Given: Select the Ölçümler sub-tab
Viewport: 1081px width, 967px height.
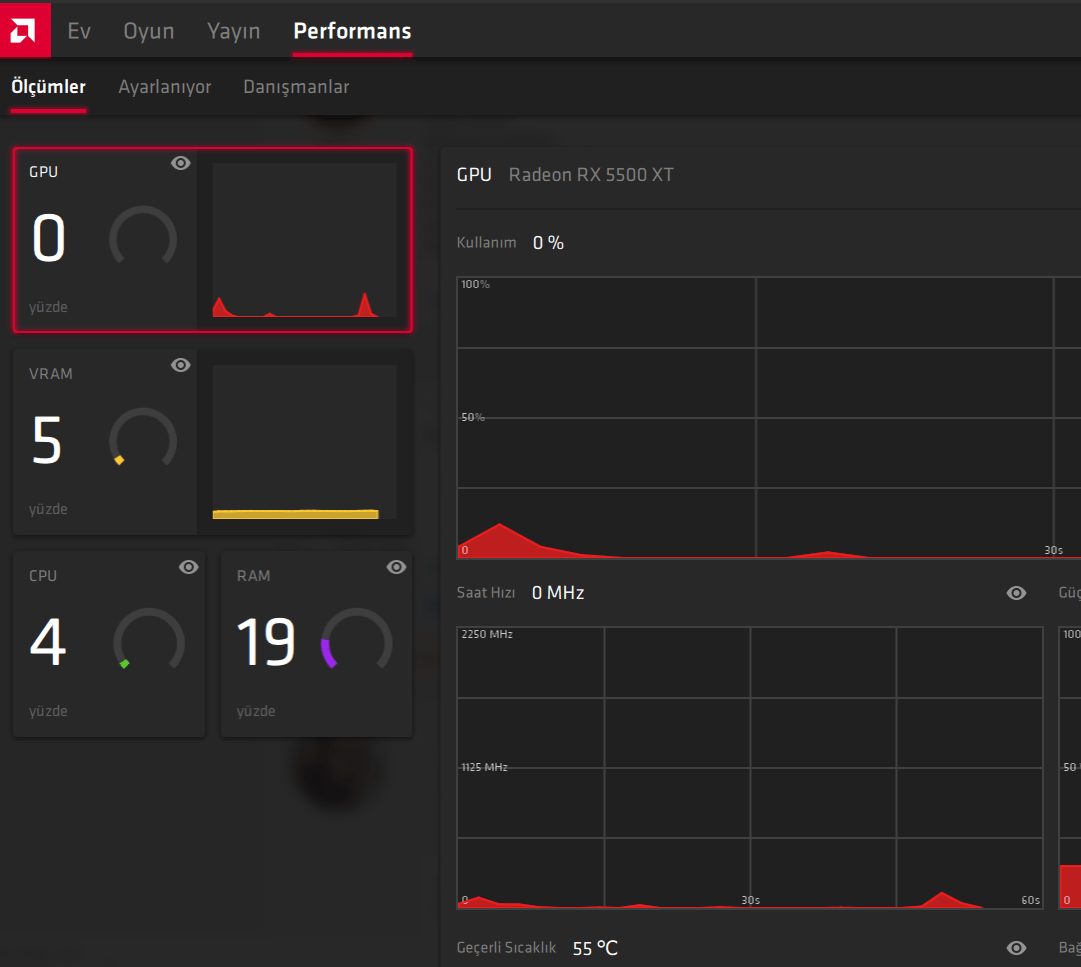Looking at the screenshot, I should [48, 87].
